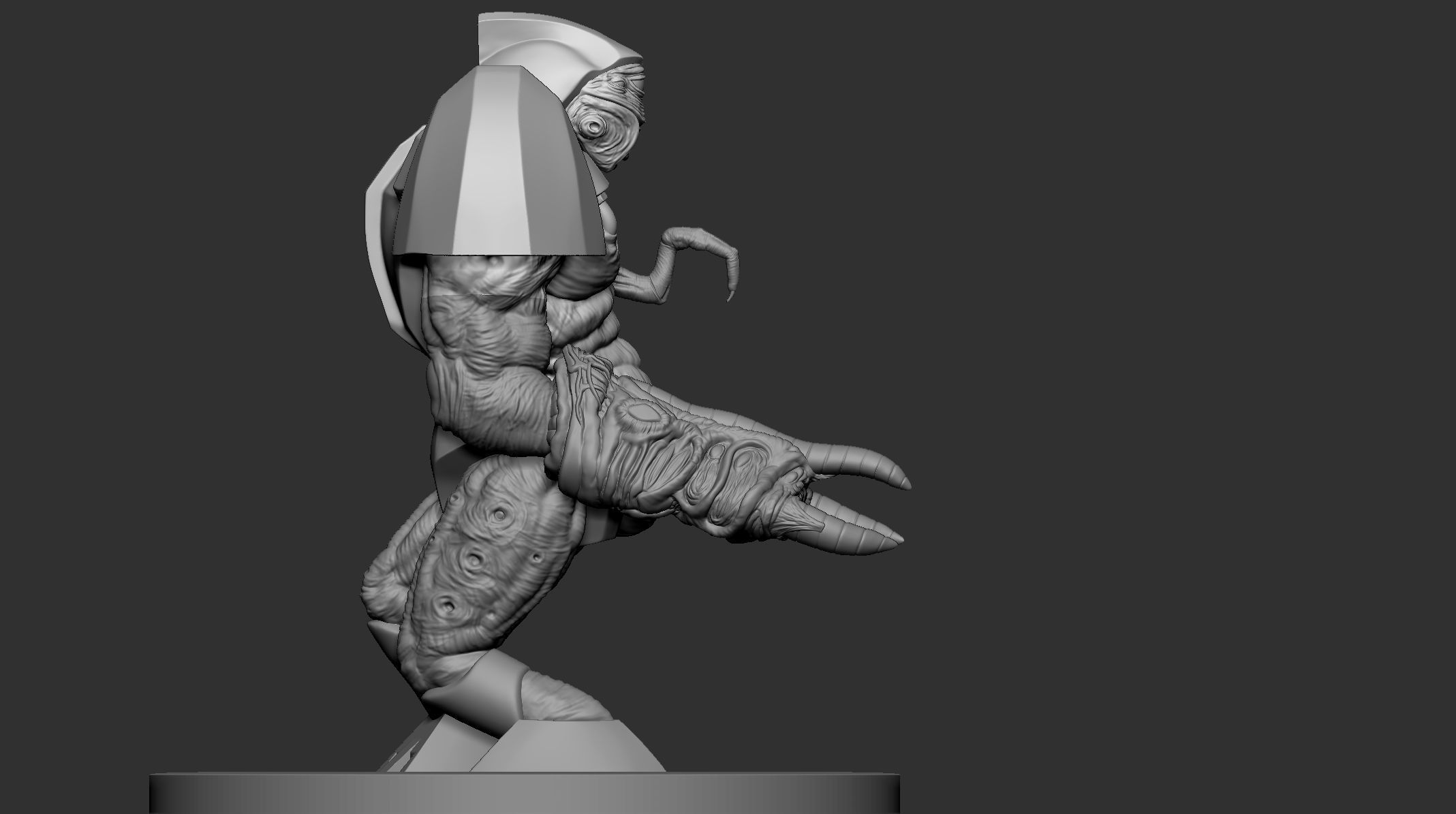1456x814 pixels.
Task: Click the tip of the upper horn claw
Action: click(908, 484)
